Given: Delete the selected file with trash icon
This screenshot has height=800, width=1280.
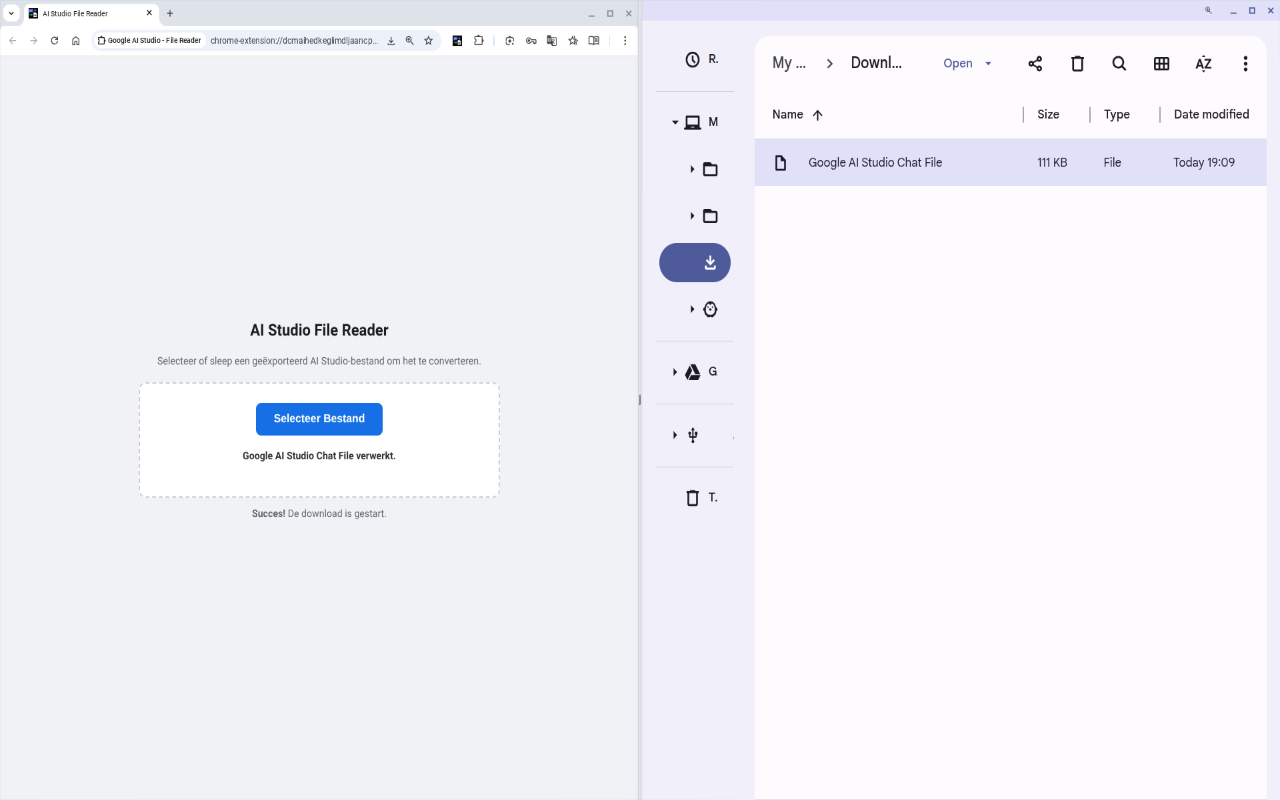Looking at the screenshot, I should click(x=1077, y=64).
